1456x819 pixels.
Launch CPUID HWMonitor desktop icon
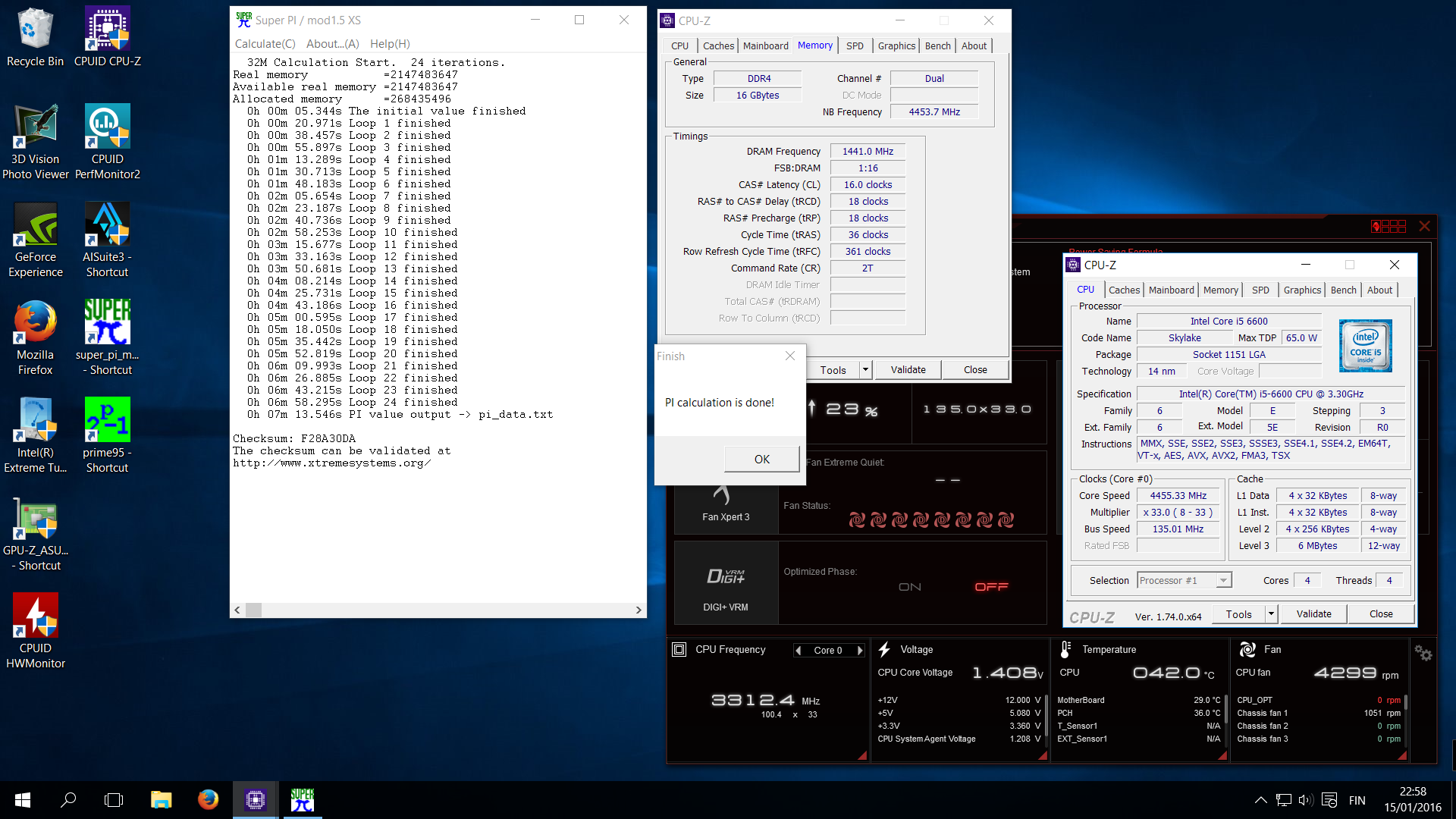(35, 632)
